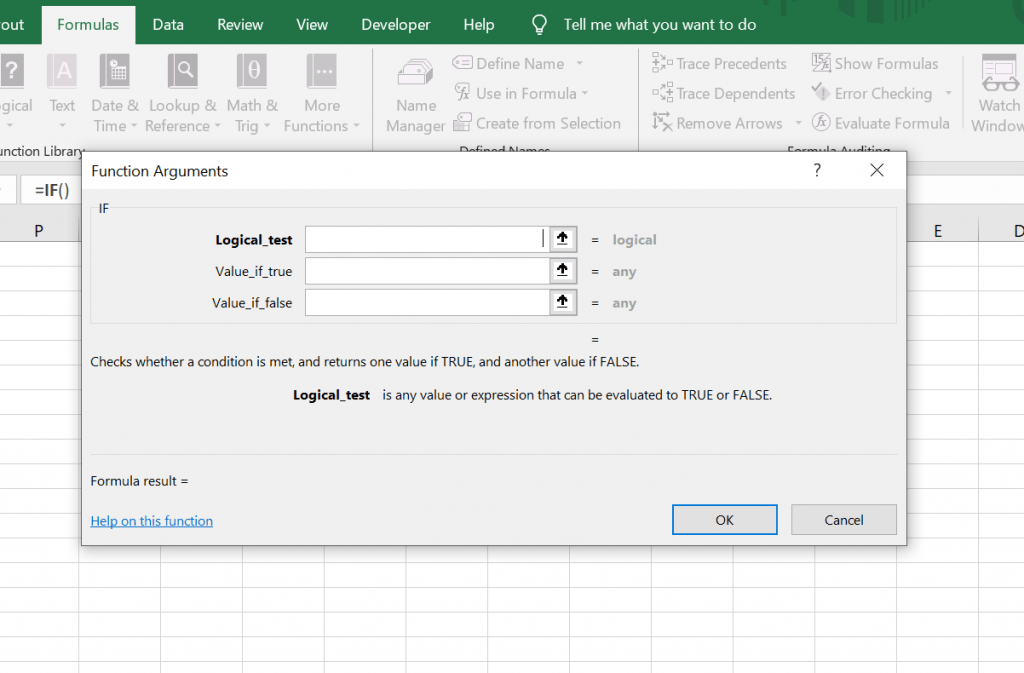The height and width of the screenshot is (673, 1024).
Task: Click the Create from Selection icon
Action: [x=462, y=122]
